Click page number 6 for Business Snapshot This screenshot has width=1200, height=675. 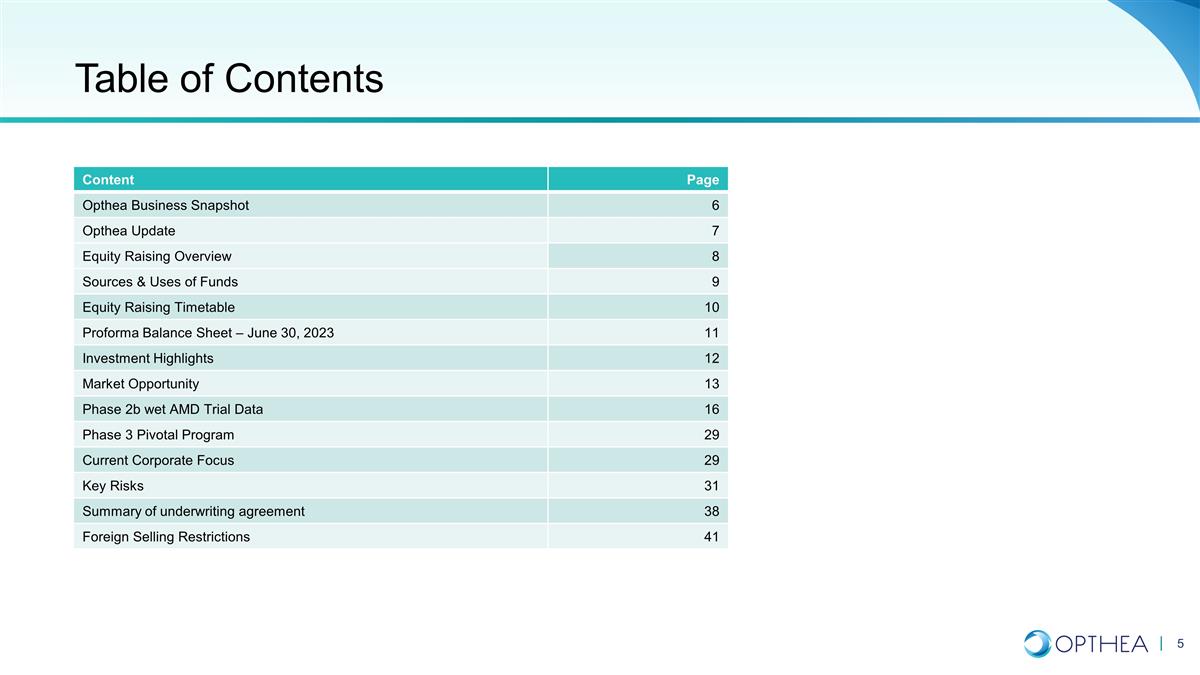pos(714,205)
